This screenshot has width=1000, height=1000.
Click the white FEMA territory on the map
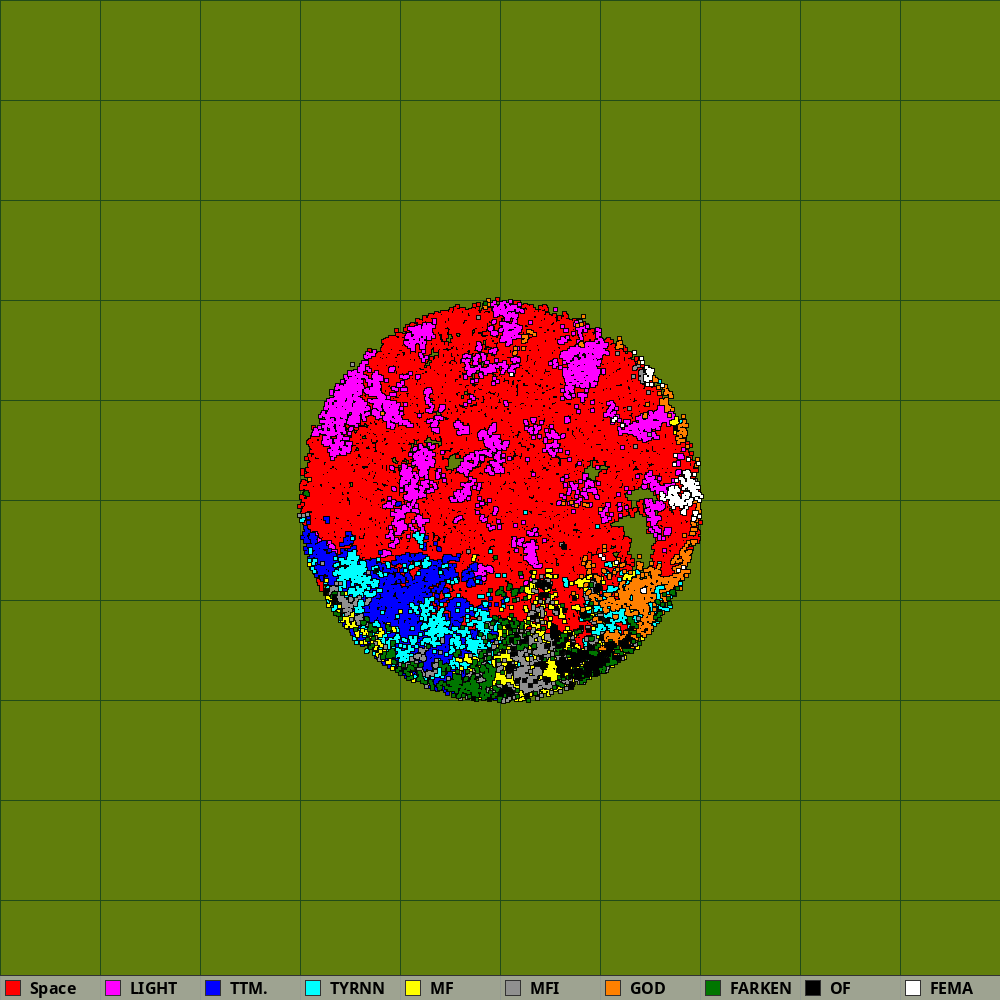tap(686, 492)
